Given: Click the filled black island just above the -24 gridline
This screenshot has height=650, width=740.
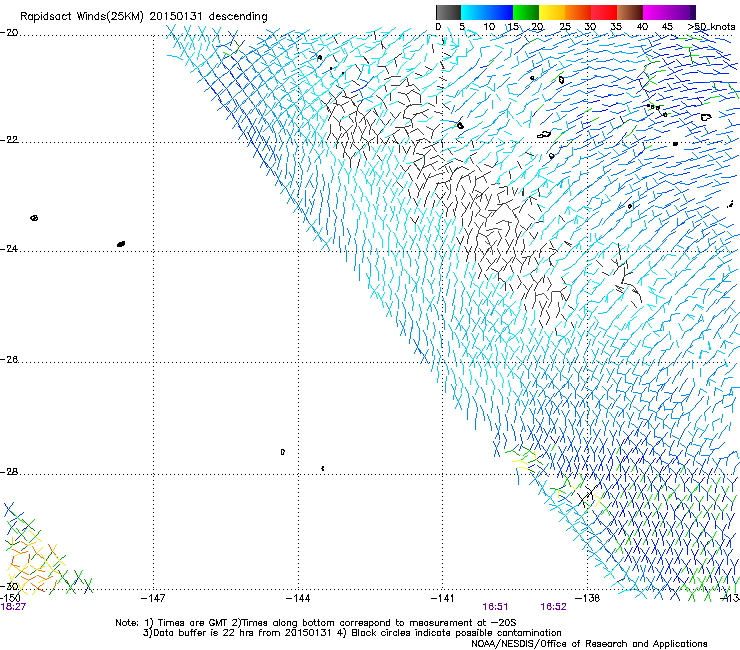Looking at the screenshot, I should coord(121,244).
